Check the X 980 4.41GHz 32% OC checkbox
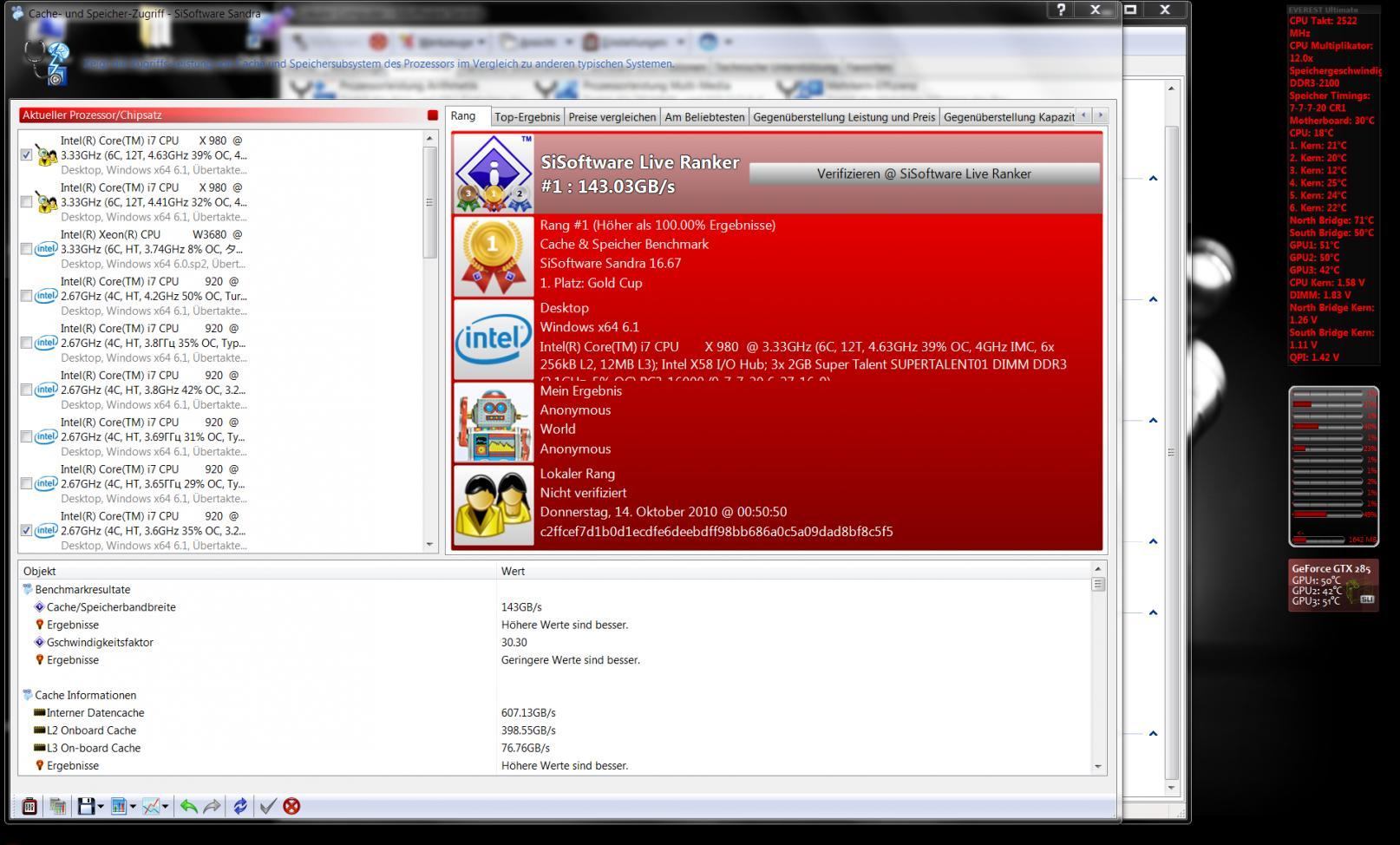The height and width of the screenshot is (845, 1400). 26,202
